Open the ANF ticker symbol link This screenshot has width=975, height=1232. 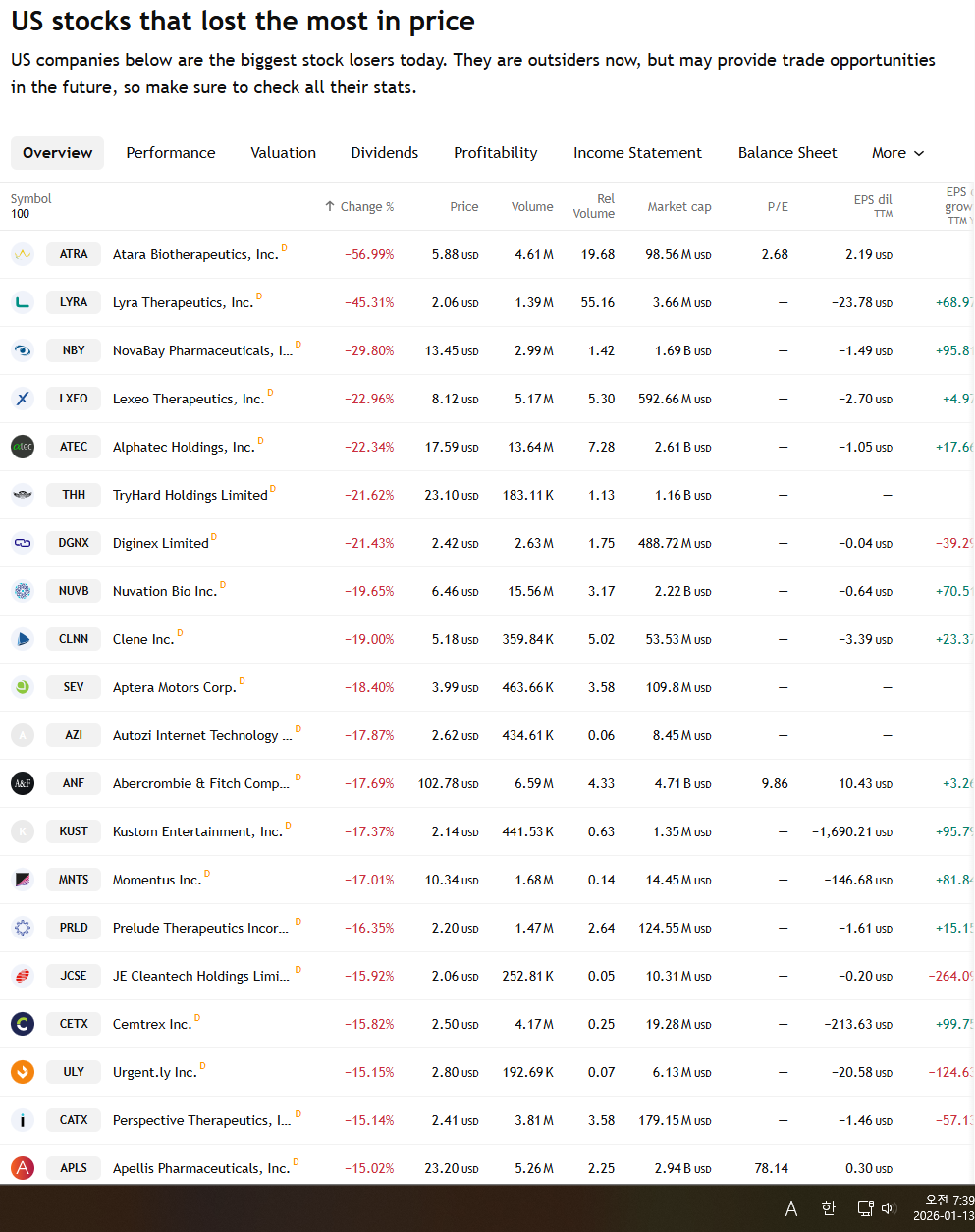click(x=74, y=783)
